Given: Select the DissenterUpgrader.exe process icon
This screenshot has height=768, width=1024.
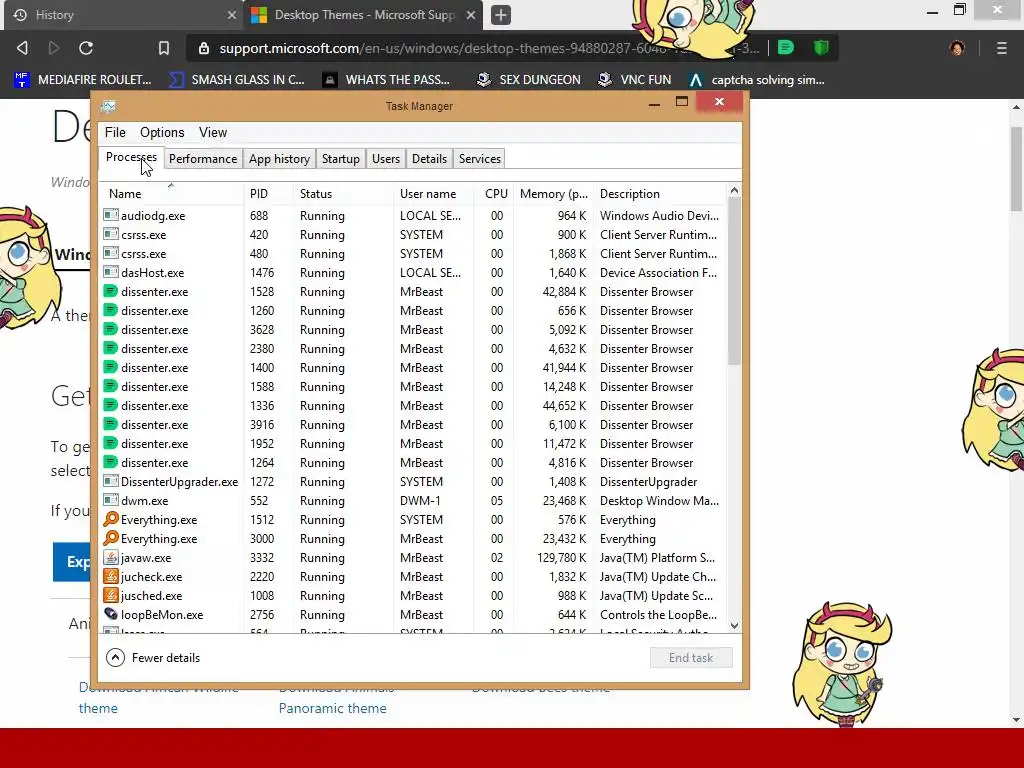Looking at the screenshot, I should 111,481.
